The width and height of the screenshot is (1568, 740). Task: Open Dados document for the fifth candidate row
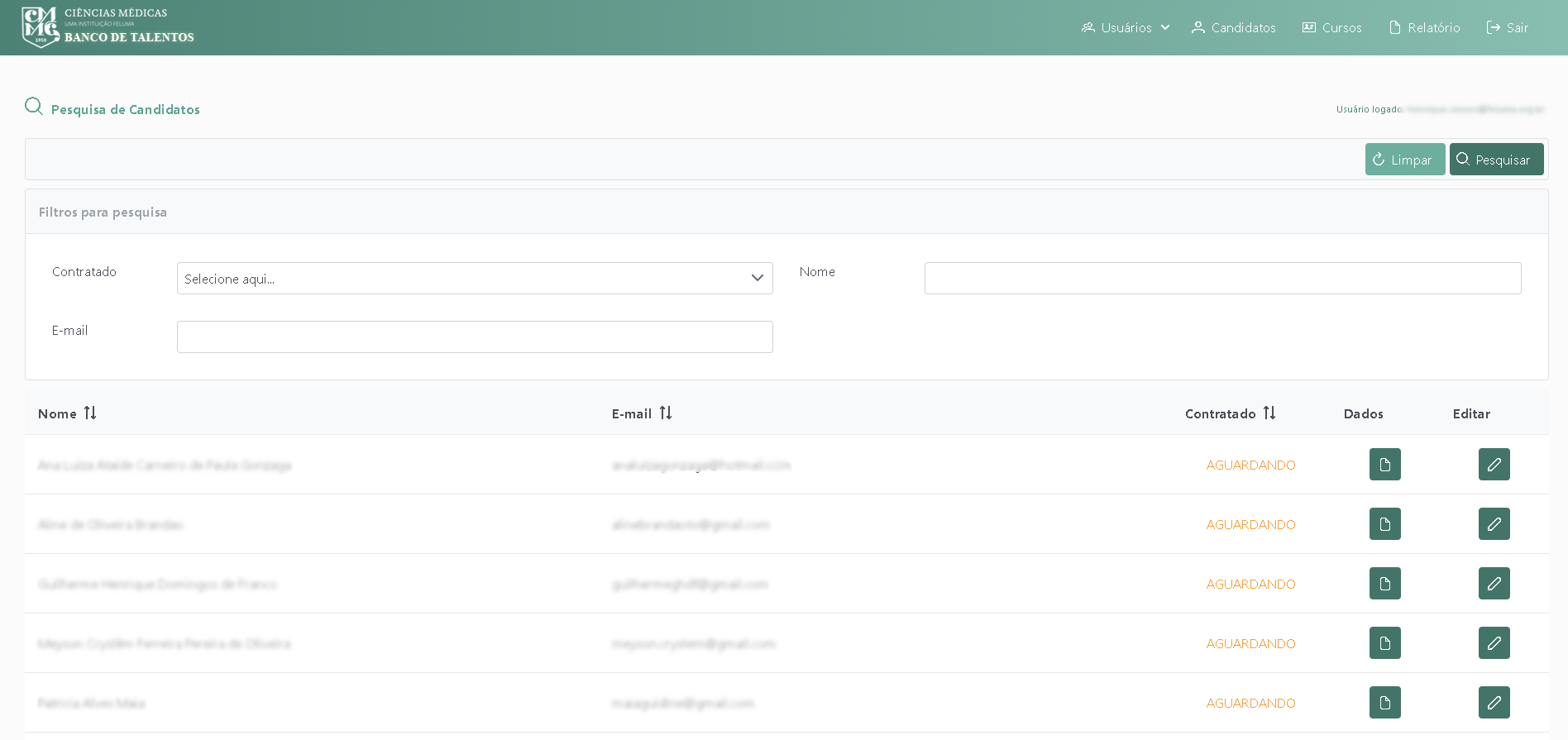pyautogui.click(x=1385, y=703)
